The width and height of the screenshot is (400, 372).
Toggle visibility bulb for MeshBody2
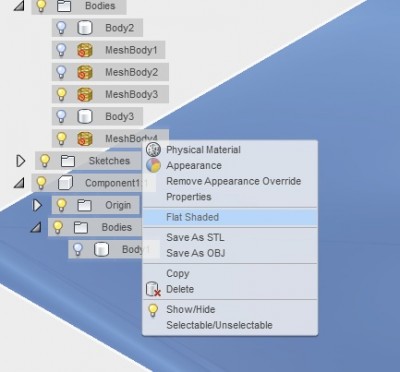(x=61, y=72)
